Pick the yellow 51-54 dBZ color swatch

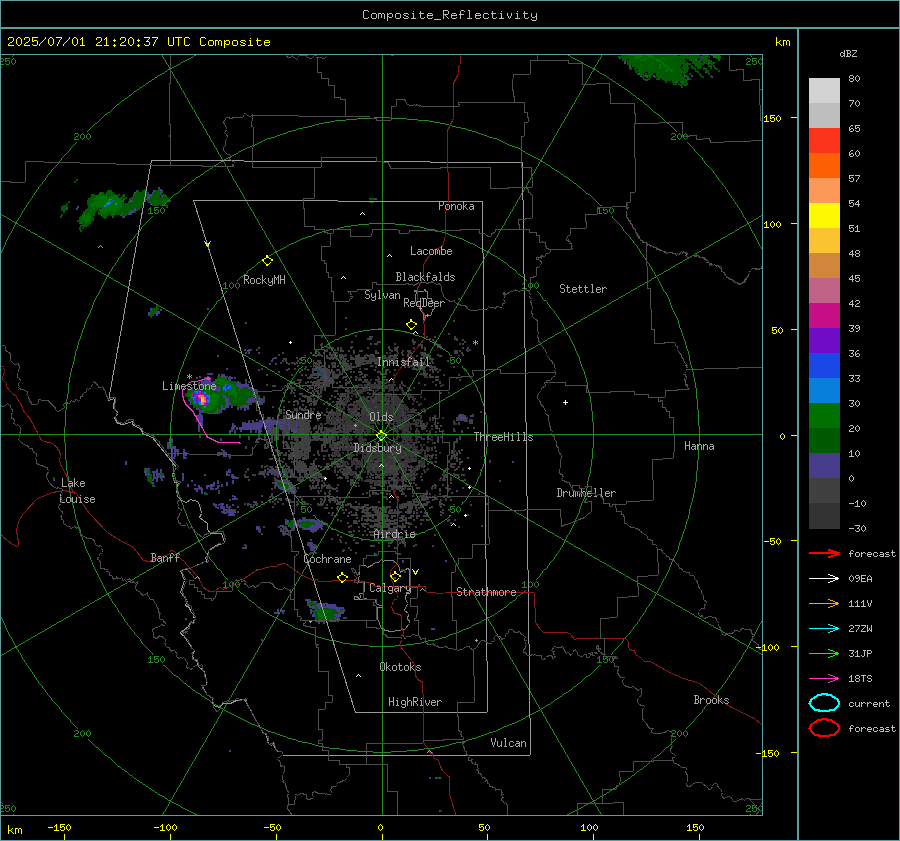824,215
